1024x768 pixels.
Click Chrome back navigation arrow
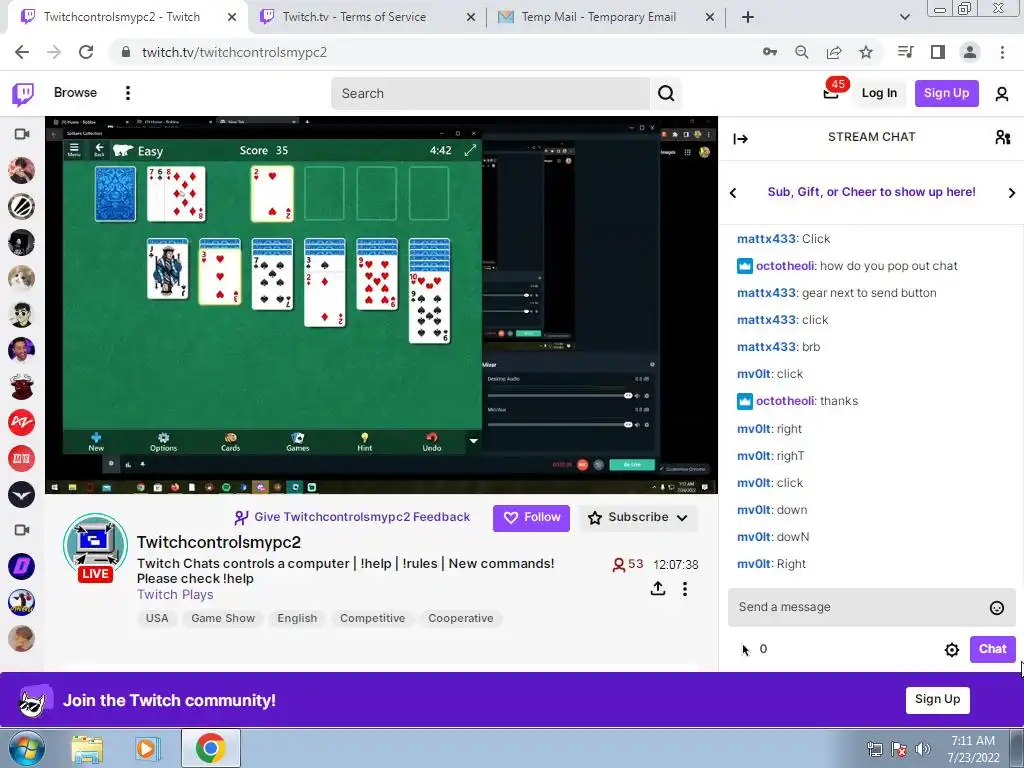pyautogui.click(x=22, y=52)
